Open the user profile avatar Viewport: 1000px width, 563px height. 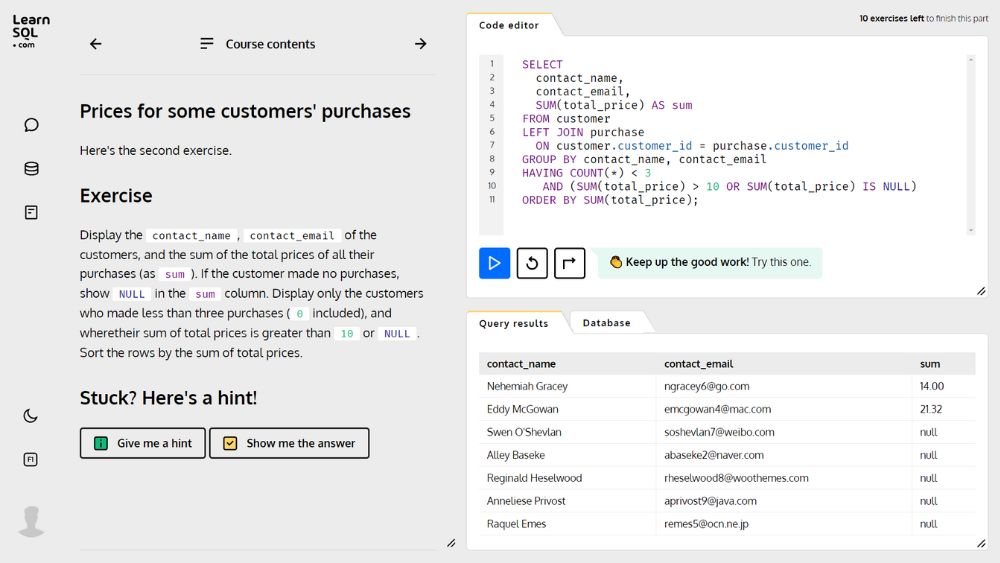pyautogui.click(x=31, y=522)
